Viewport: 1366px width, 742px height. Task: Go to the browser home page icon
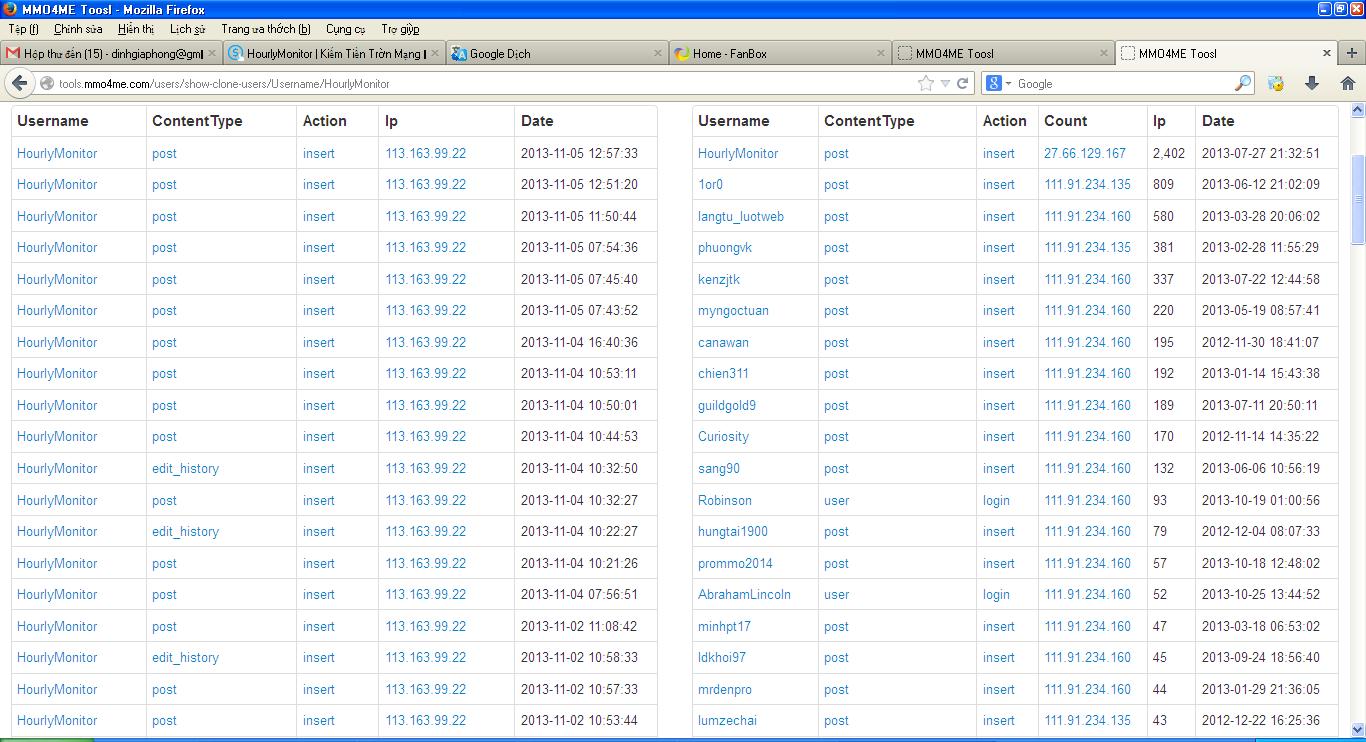pyautogui.click(x=1347, y=83)
